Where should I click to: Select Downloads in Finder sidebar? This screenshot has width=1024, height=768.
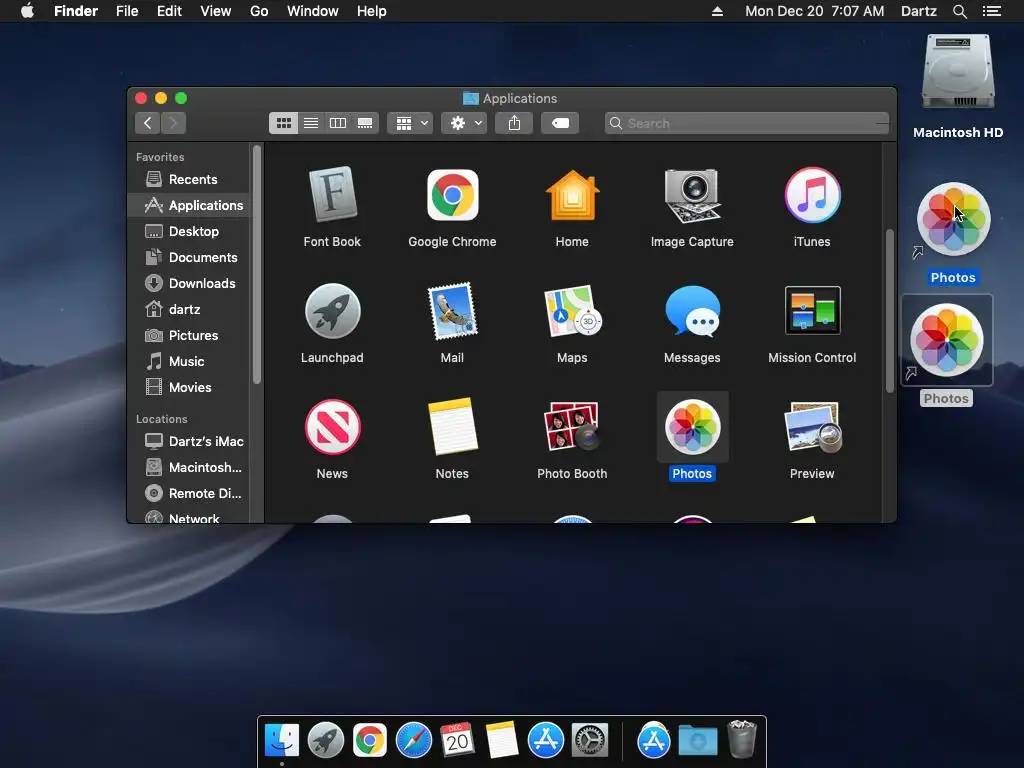(189, 283)
